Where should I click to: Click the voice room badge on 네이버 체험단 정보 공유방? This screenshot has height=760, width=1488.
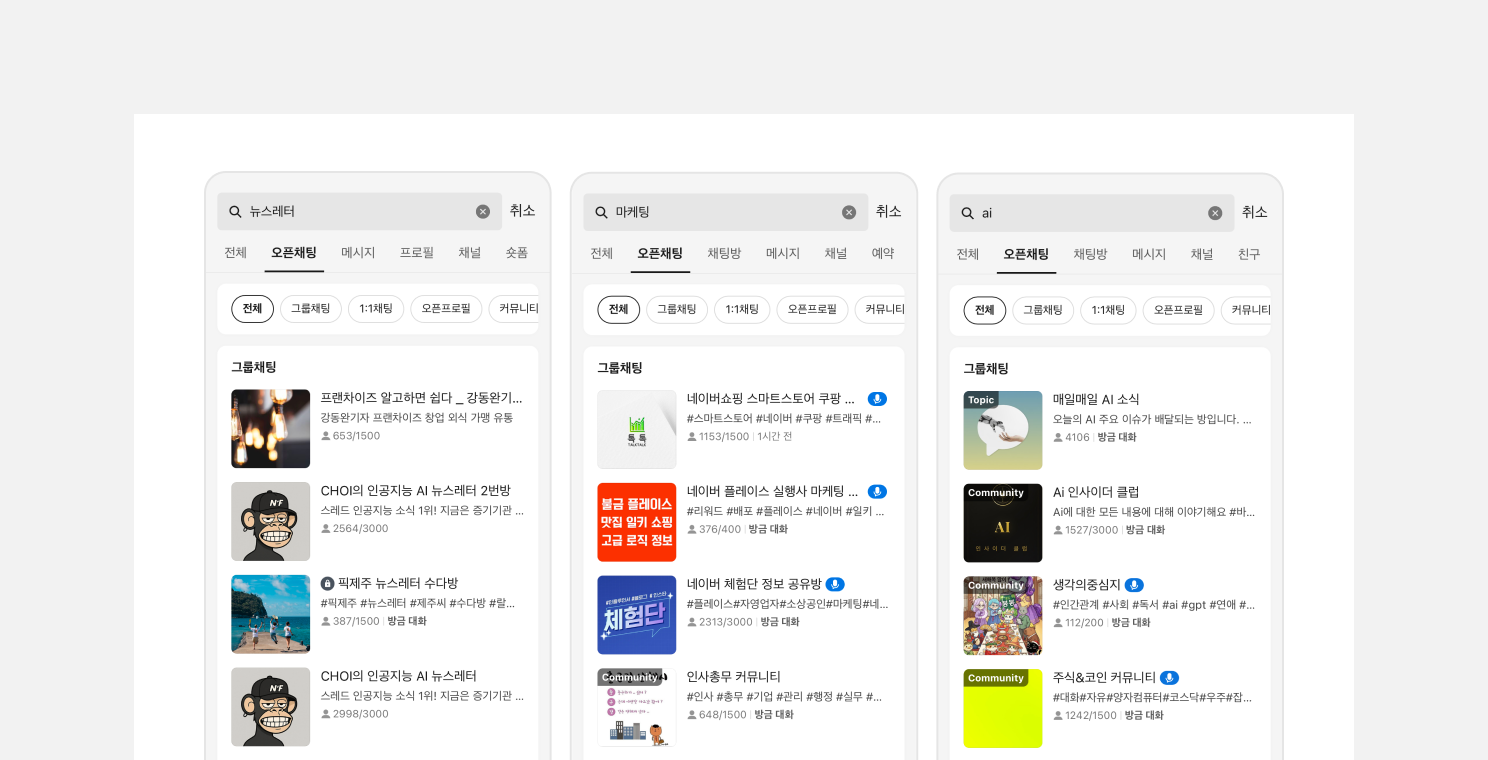[835, 584]
